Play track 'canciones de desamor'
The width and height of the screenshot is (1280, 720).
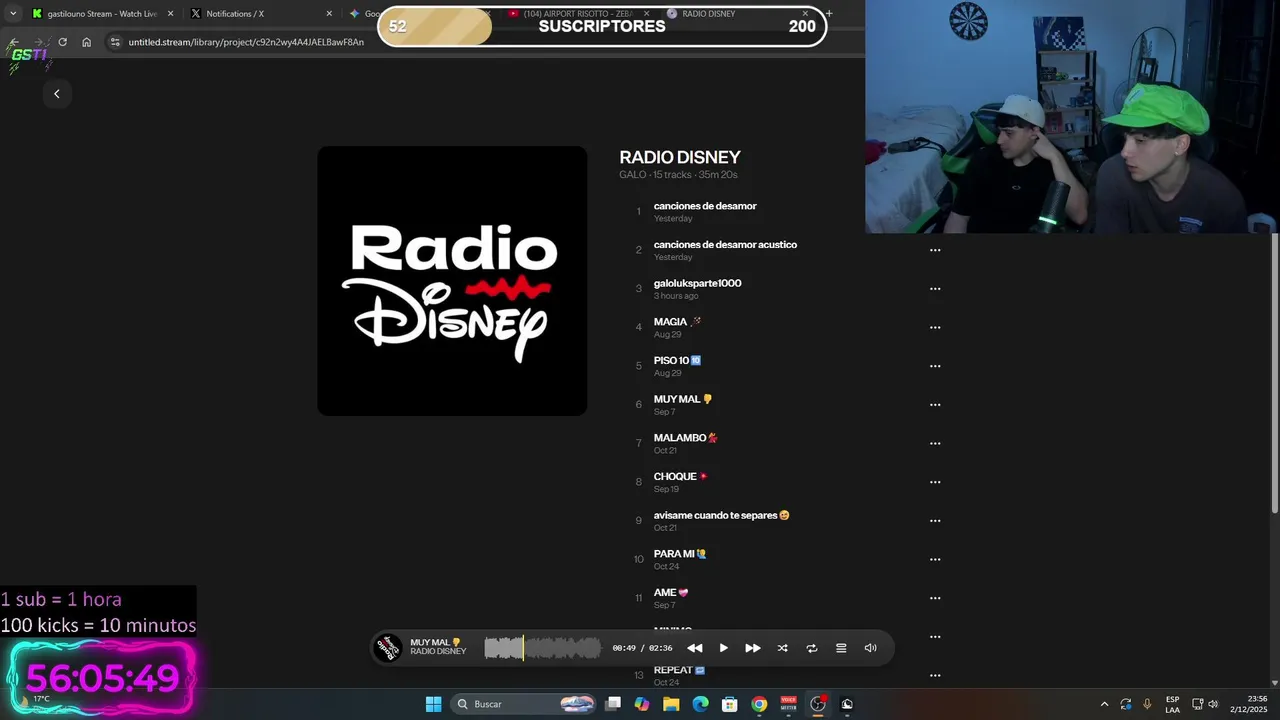[x=705, y=206]
